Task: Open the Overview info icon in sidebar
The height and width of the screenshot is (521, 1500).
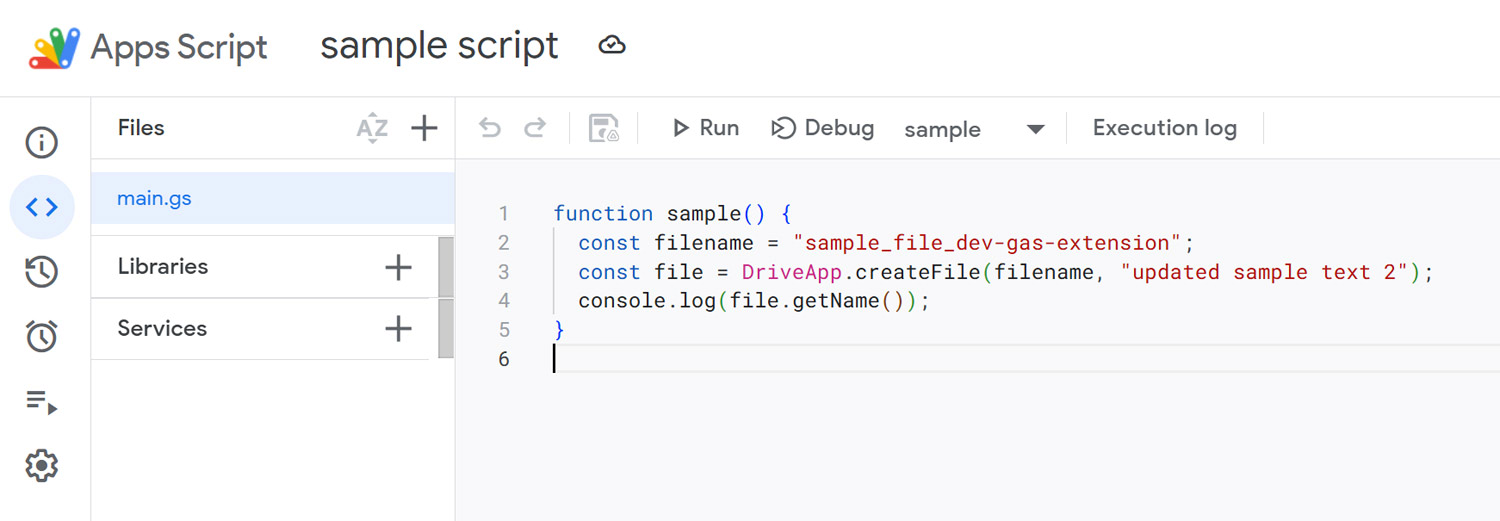Action: point(42,143)
